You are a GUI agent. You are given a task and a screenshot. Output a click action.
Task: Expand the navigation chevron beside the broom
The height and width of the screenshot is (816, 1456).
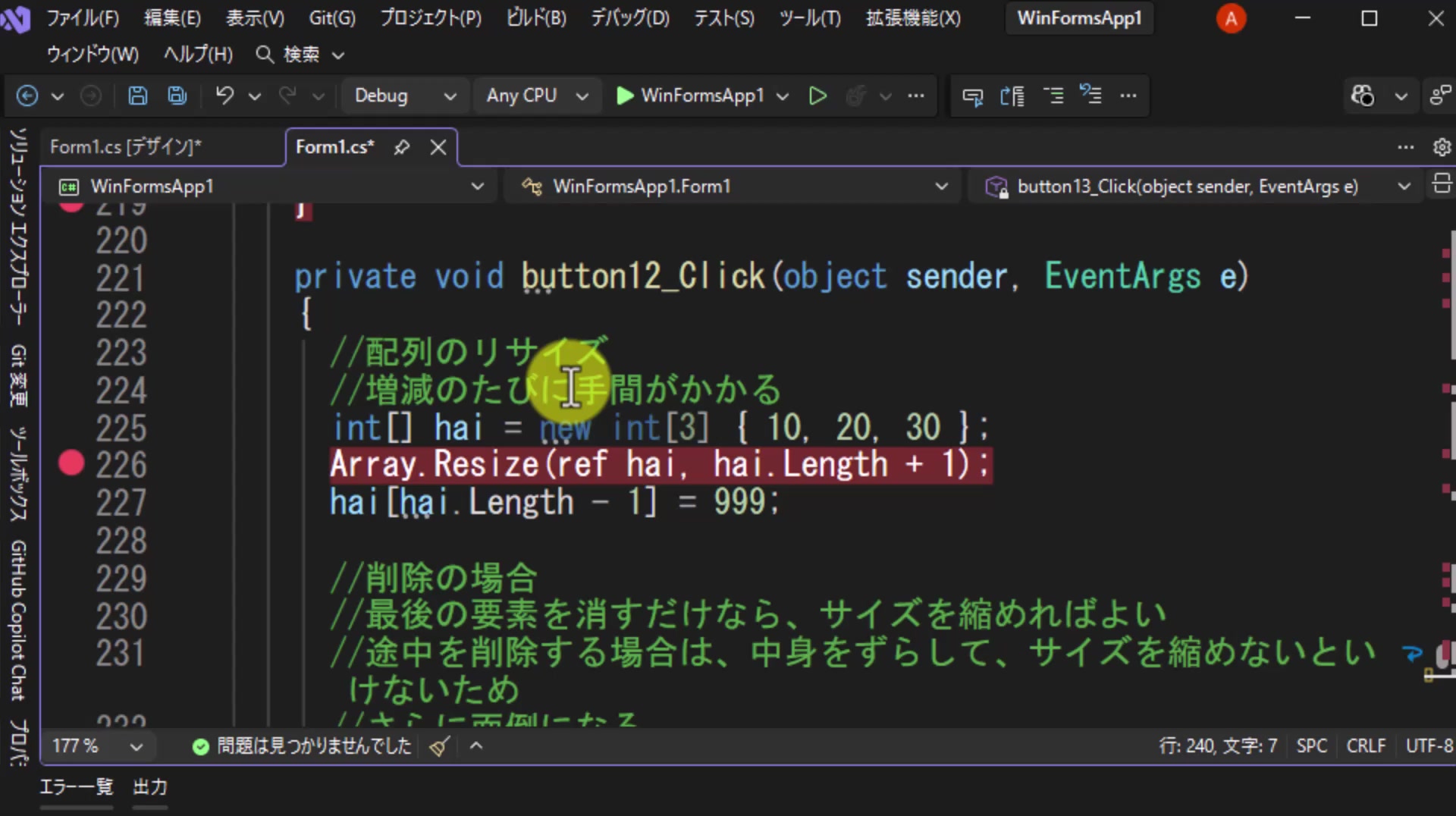(476, 746)
